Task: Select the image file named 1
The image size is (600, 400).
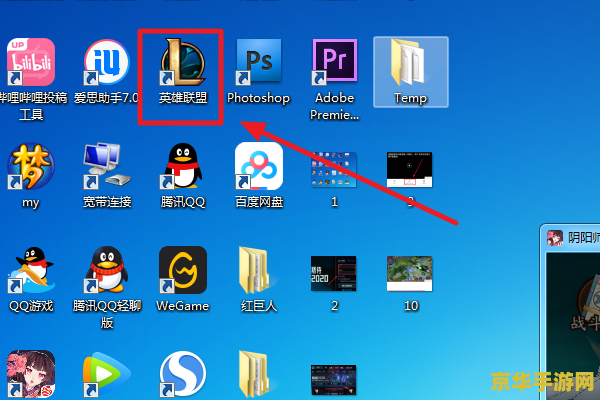Action: (x=334, y=170)
